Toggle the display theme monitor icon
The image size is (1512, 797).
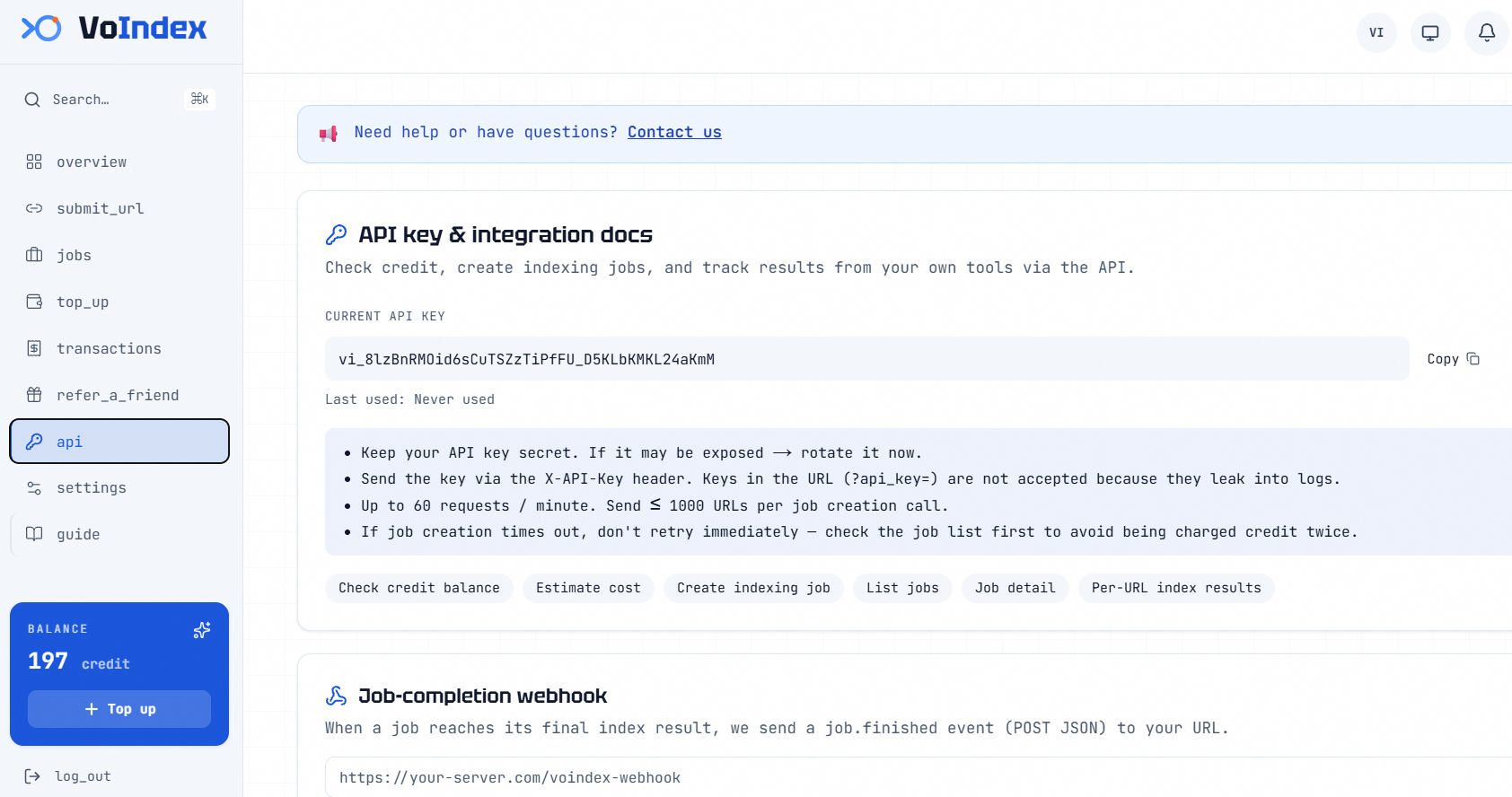coord(1430,33)
